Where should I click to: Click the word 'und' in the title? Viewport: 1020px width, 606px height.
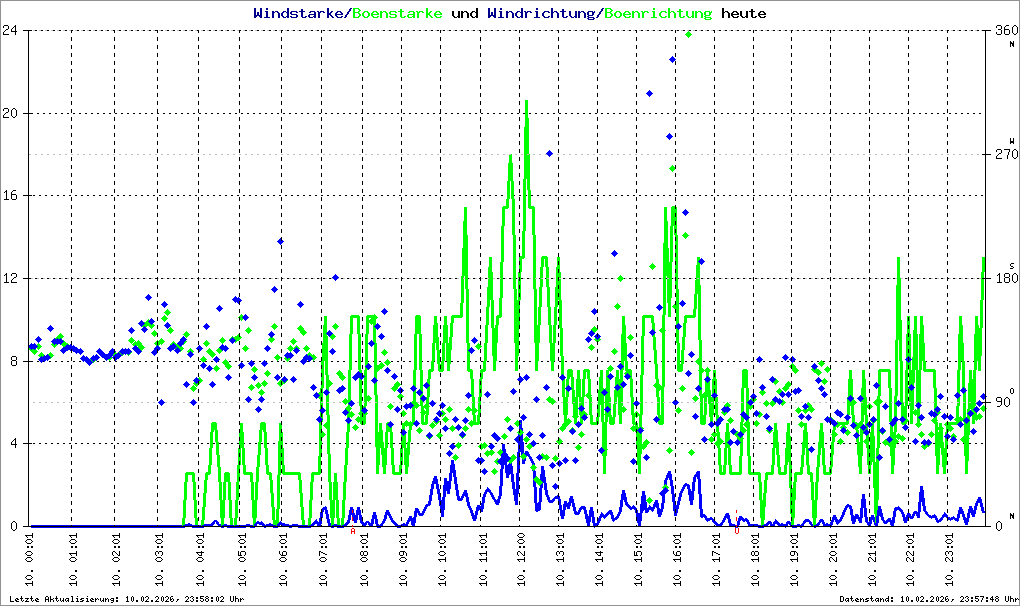(x=464, y=13)
